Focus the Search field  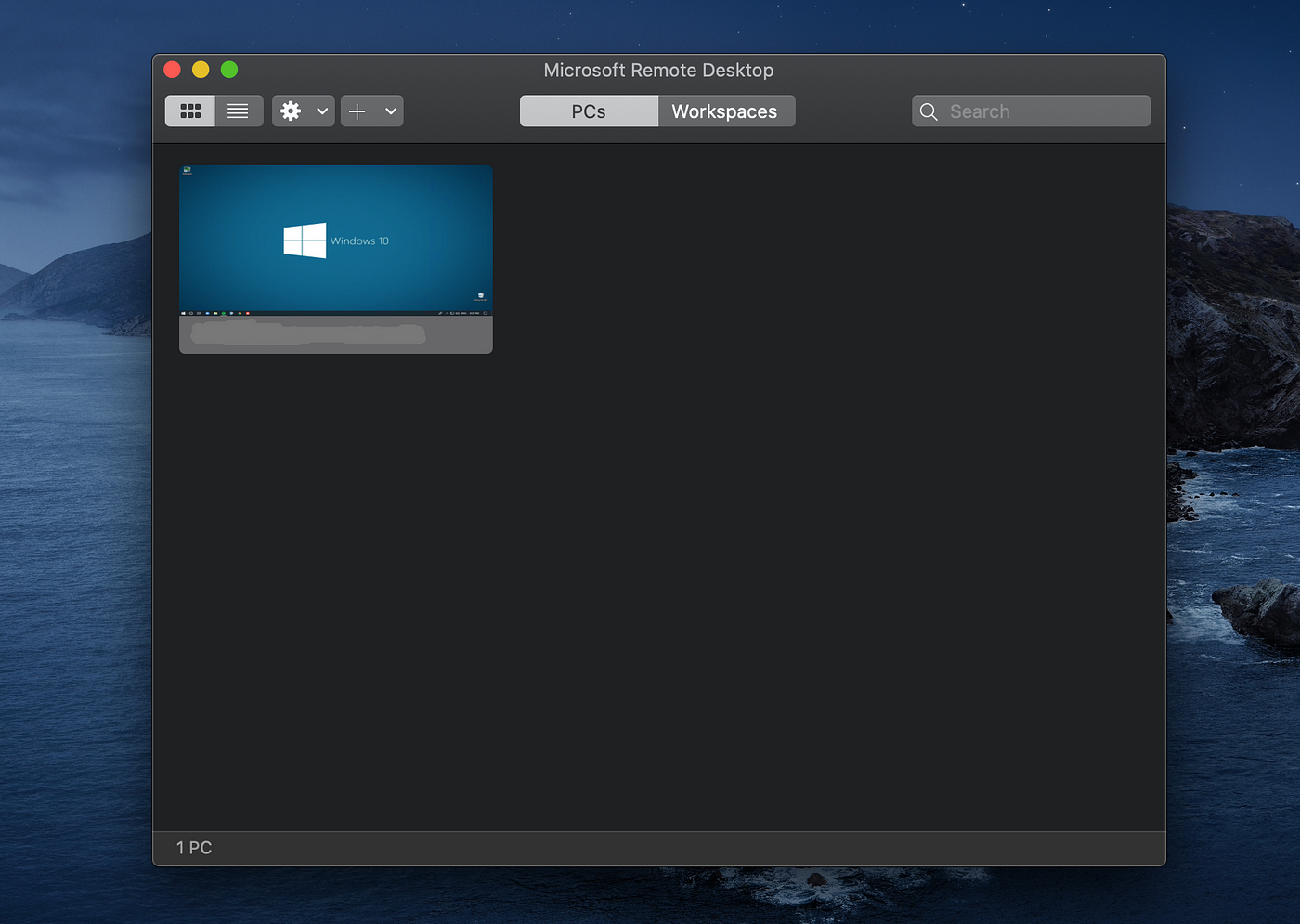pos(1031,111)
